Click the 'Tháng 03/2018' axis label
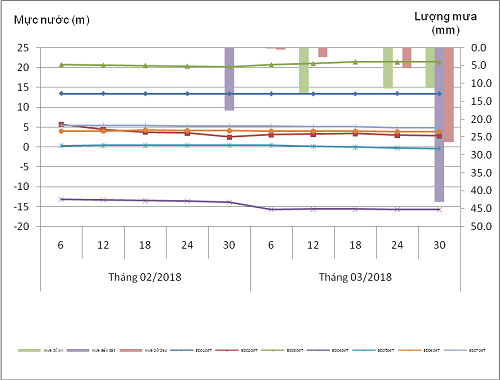The image size is (500, 380). pyautogui.click(x=355, y=277)
